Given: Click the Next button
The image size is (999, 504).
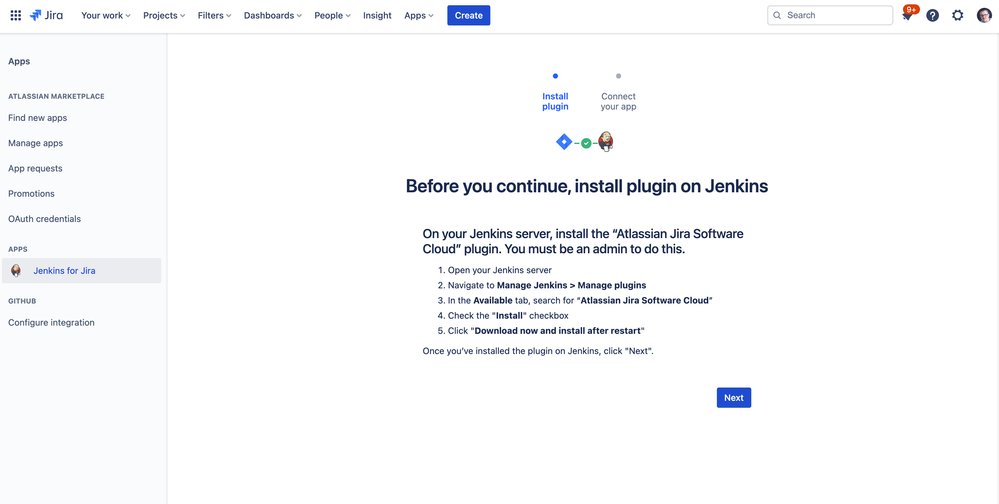Looking at the screenshot, I should (x=734, y=398).
